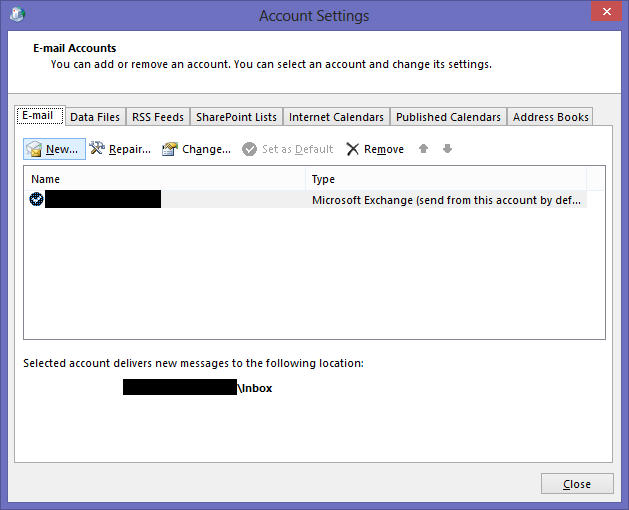The image size is (629, 510).
Task: Move account up with arrow icon
Action: [x=424, y=149]
